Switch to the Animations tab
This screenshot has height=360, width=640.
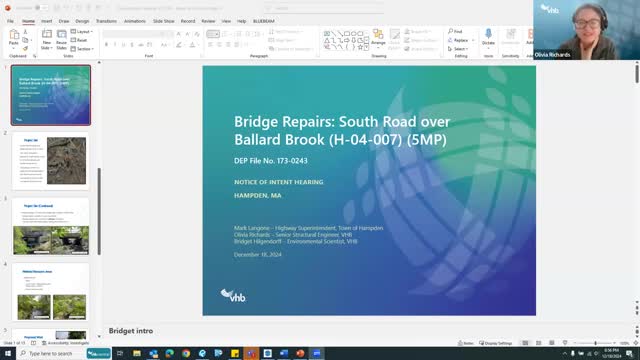pos(135,21)
